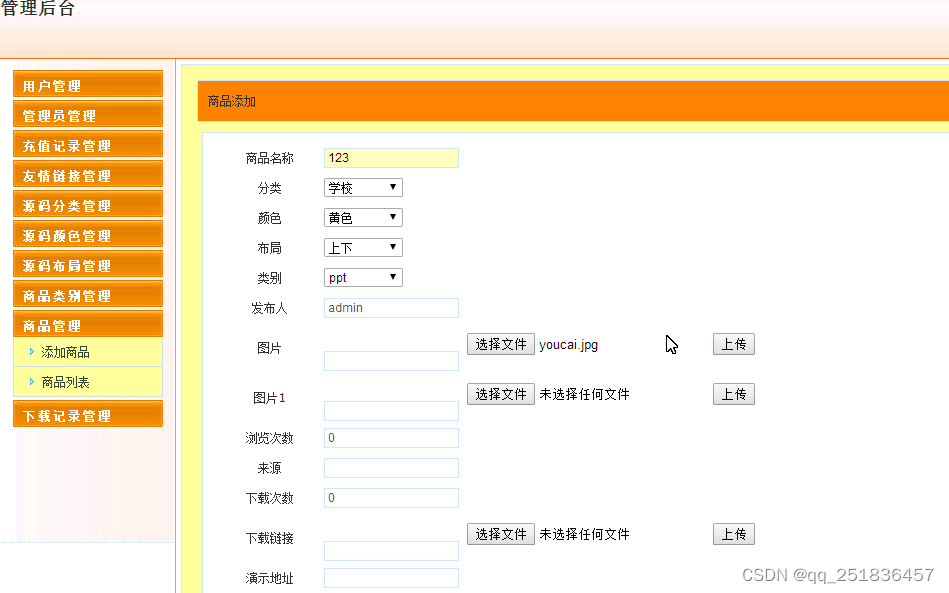949x593 pixels.
Task: Focus the 演示地址 input field
Action: click(x=391, y=578)
